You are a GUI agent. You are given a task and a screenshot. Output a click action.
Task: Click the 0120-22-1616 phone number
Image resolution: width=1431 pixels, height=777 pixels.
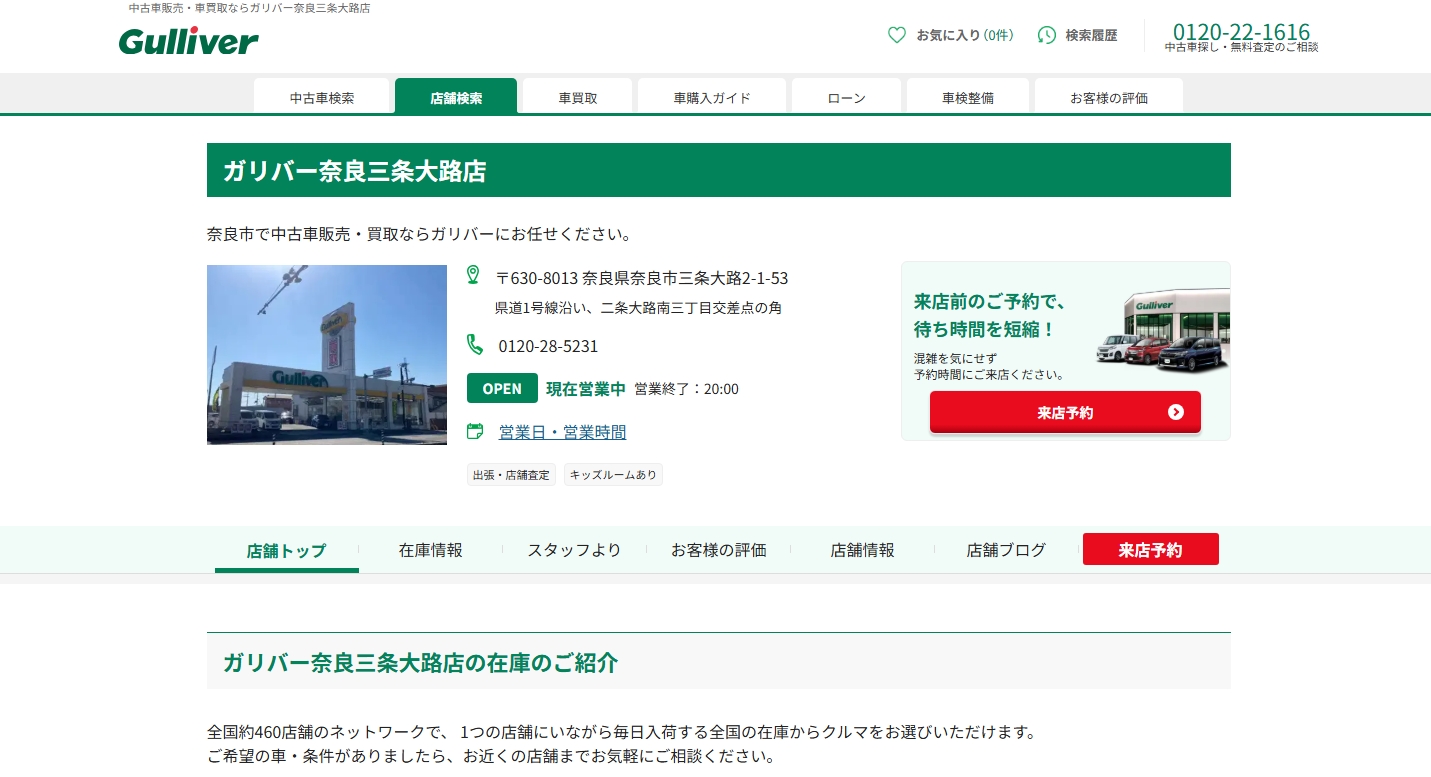click(x=1241, y=30)
